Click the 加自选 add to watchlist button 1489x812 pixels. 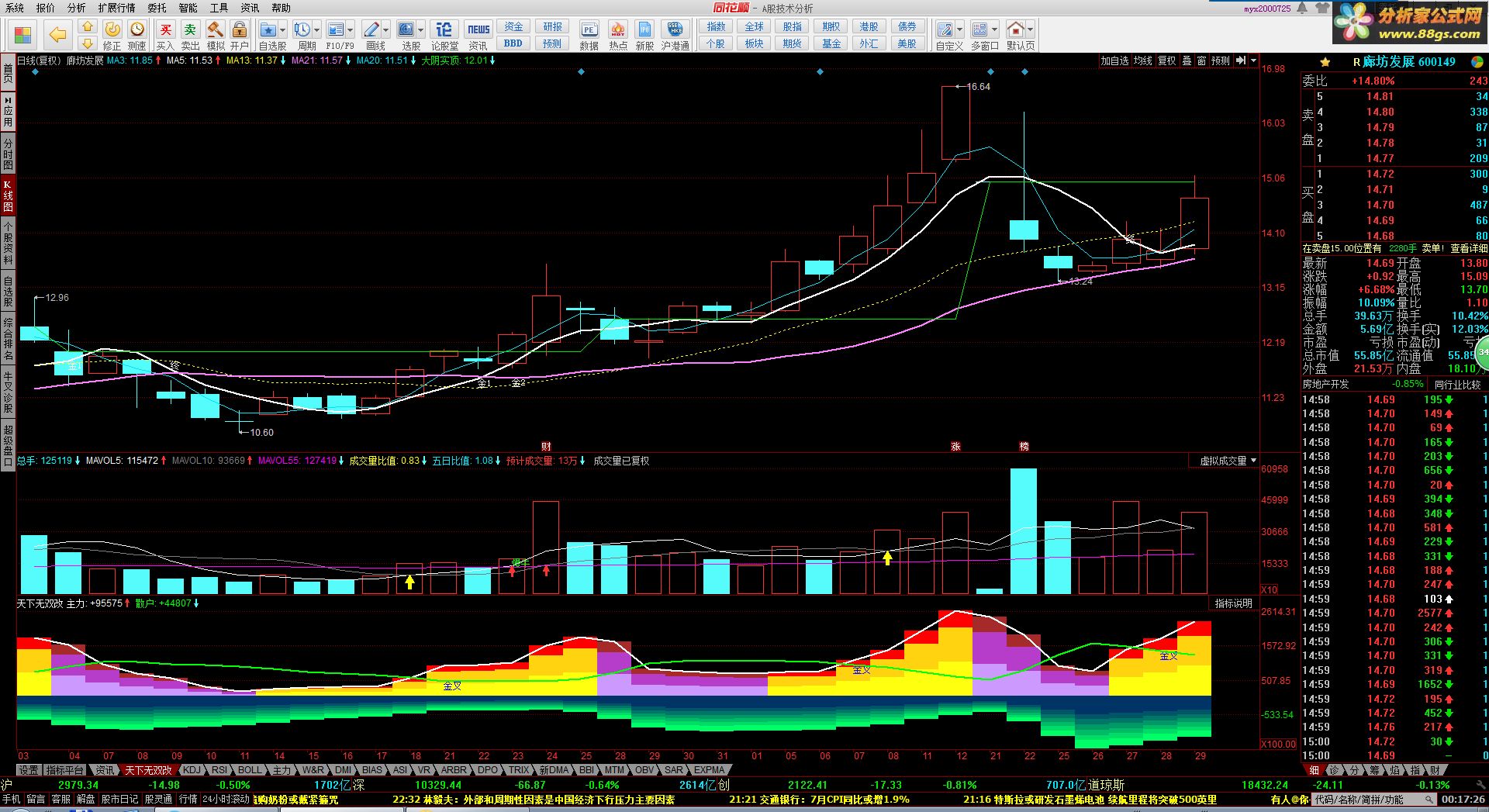(1114, 60)
